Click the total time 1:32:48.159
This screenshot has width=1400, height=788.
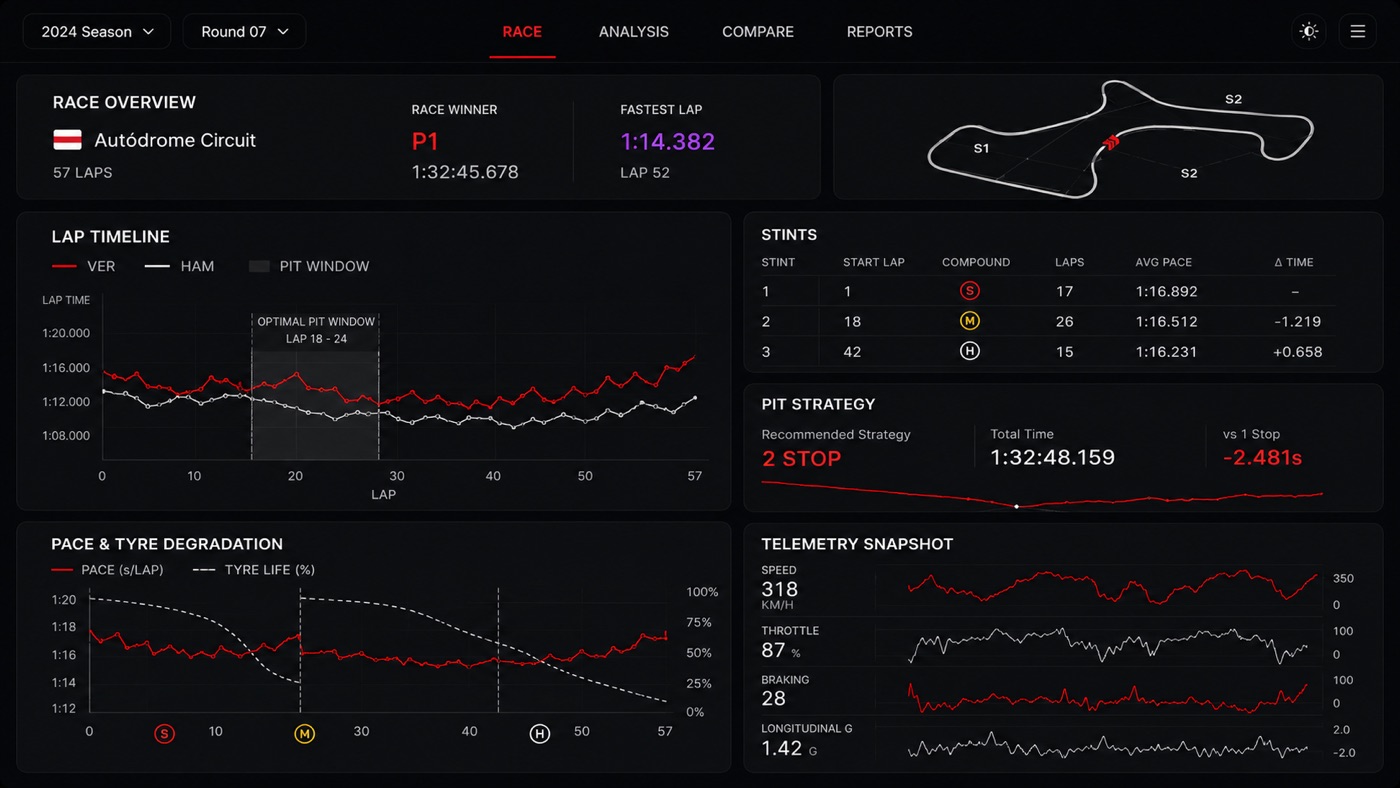point(1053,458)
